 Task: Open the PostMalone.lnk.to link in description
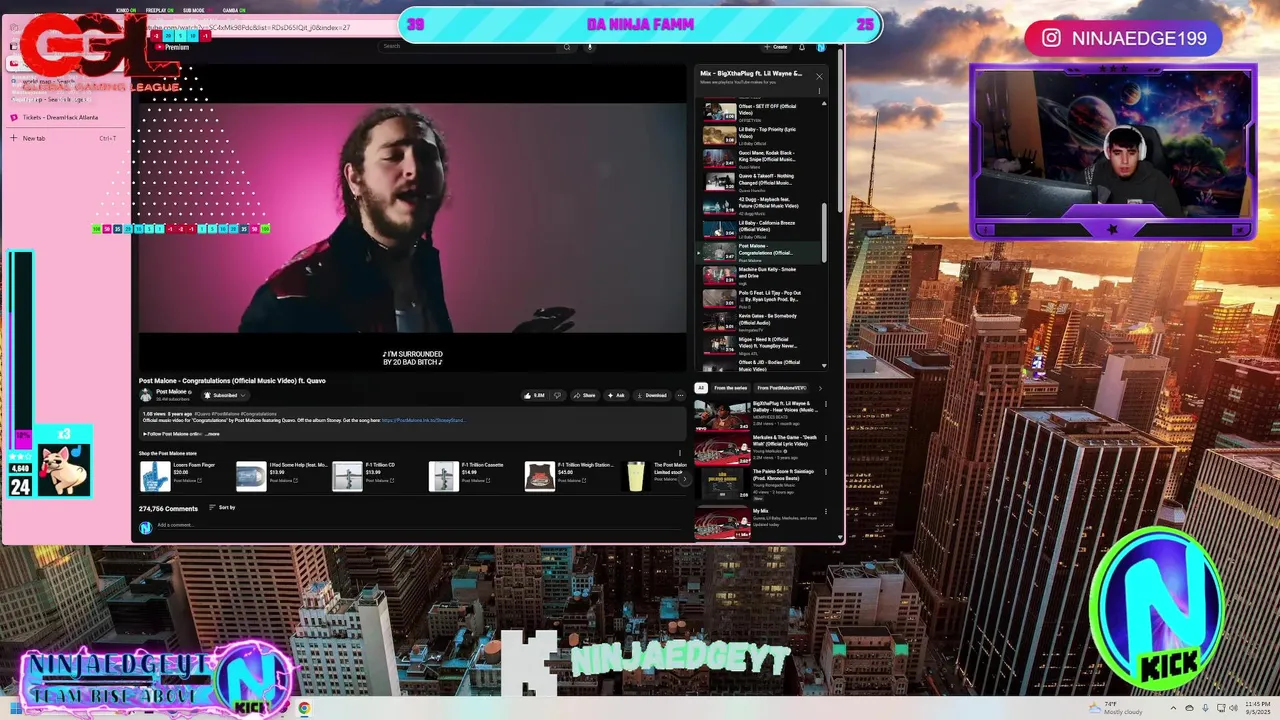click(423, 420)
